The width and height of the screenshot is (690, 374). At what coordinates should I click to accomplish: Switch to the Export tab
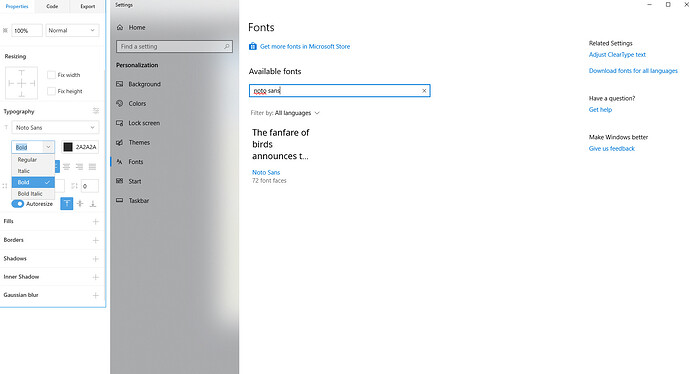pyautogui.click(x=88, y=6)
